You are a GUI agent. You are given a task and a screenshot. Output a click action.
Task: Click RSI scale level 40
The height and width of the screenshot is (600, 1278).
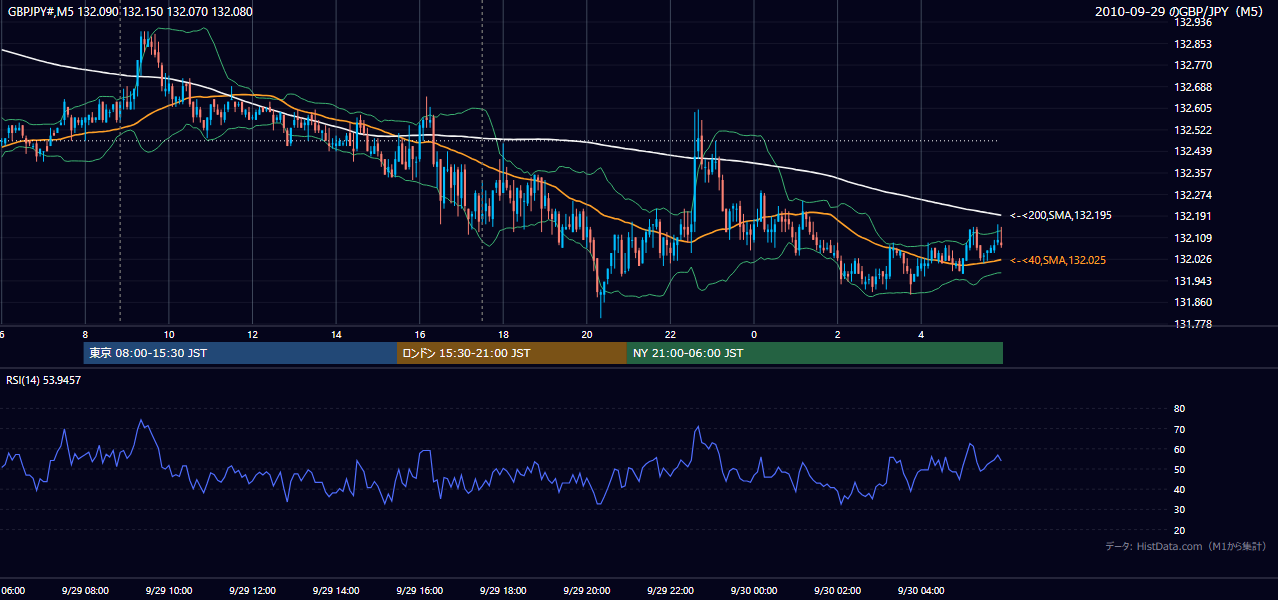1179,489
